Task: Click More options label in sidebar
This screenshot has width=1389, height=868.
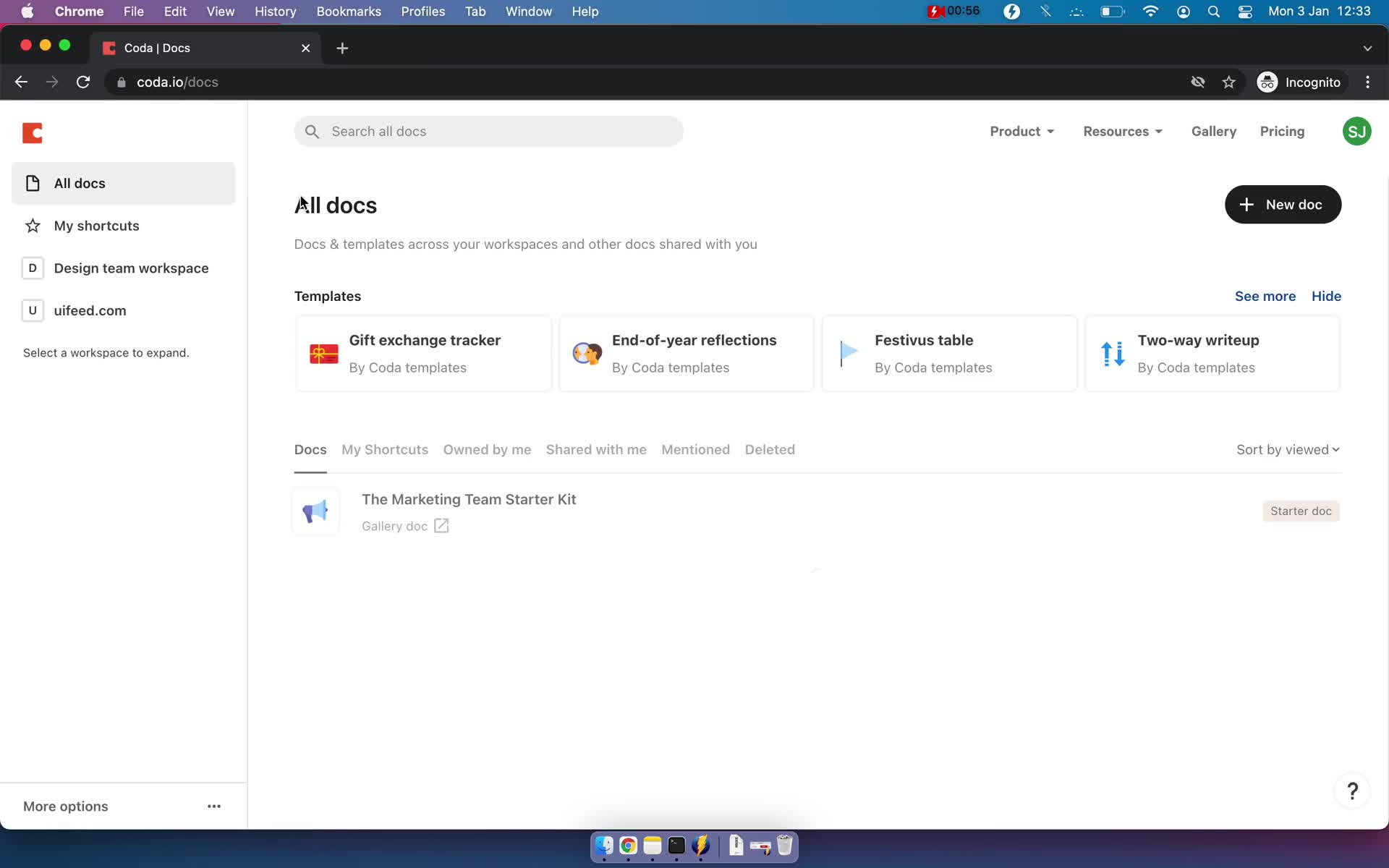Action: click(x=66, y=807)
